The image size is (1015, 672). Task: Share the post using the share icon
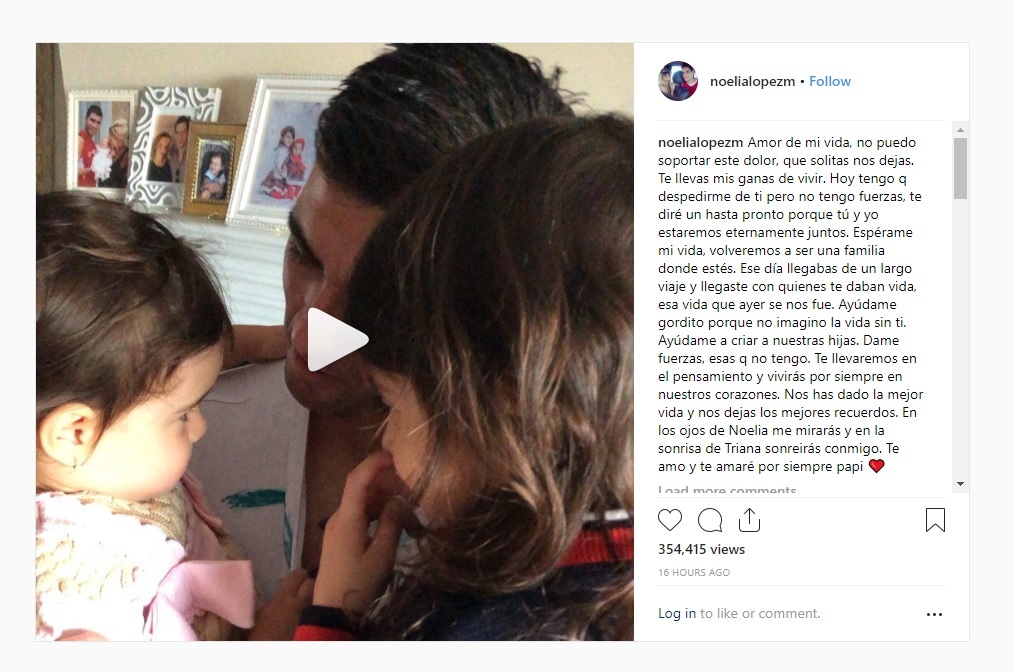(749, 520)
